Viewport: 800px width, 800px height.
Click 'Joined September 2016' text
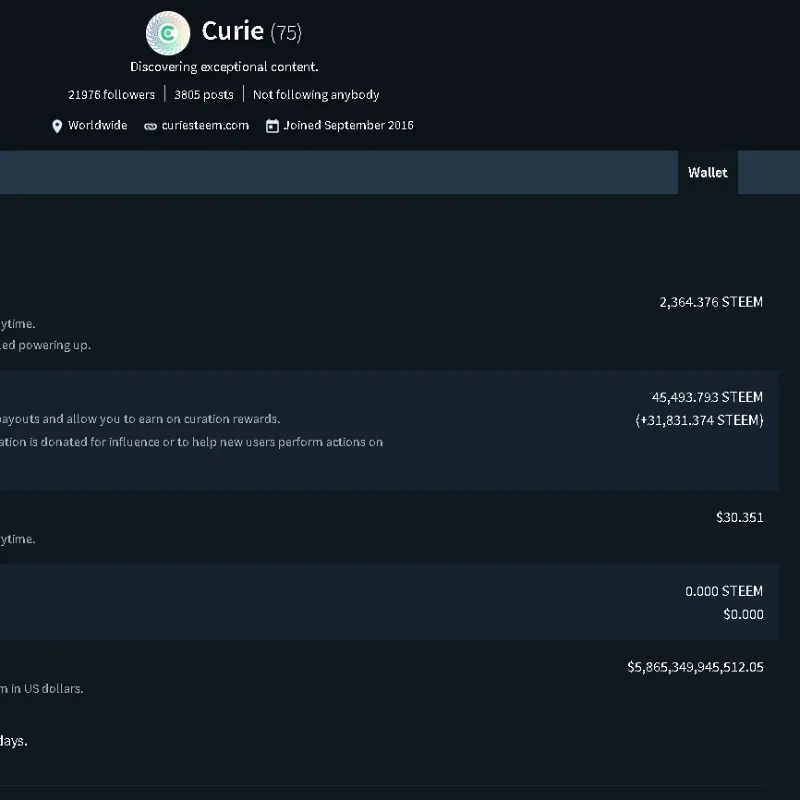[348, 126]
